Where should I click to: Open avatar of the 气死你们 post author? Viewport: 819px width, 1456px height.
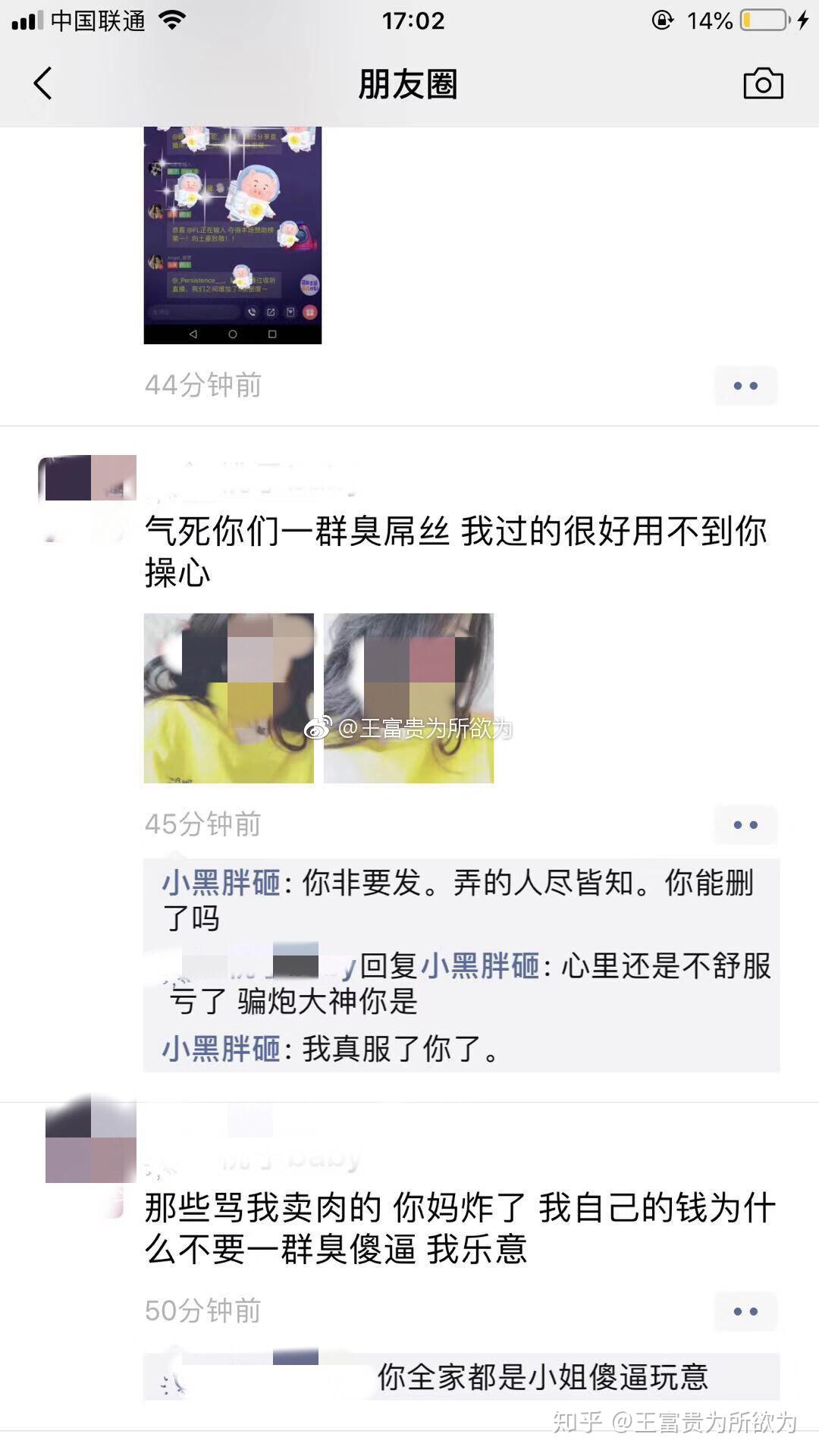[87, 500]
